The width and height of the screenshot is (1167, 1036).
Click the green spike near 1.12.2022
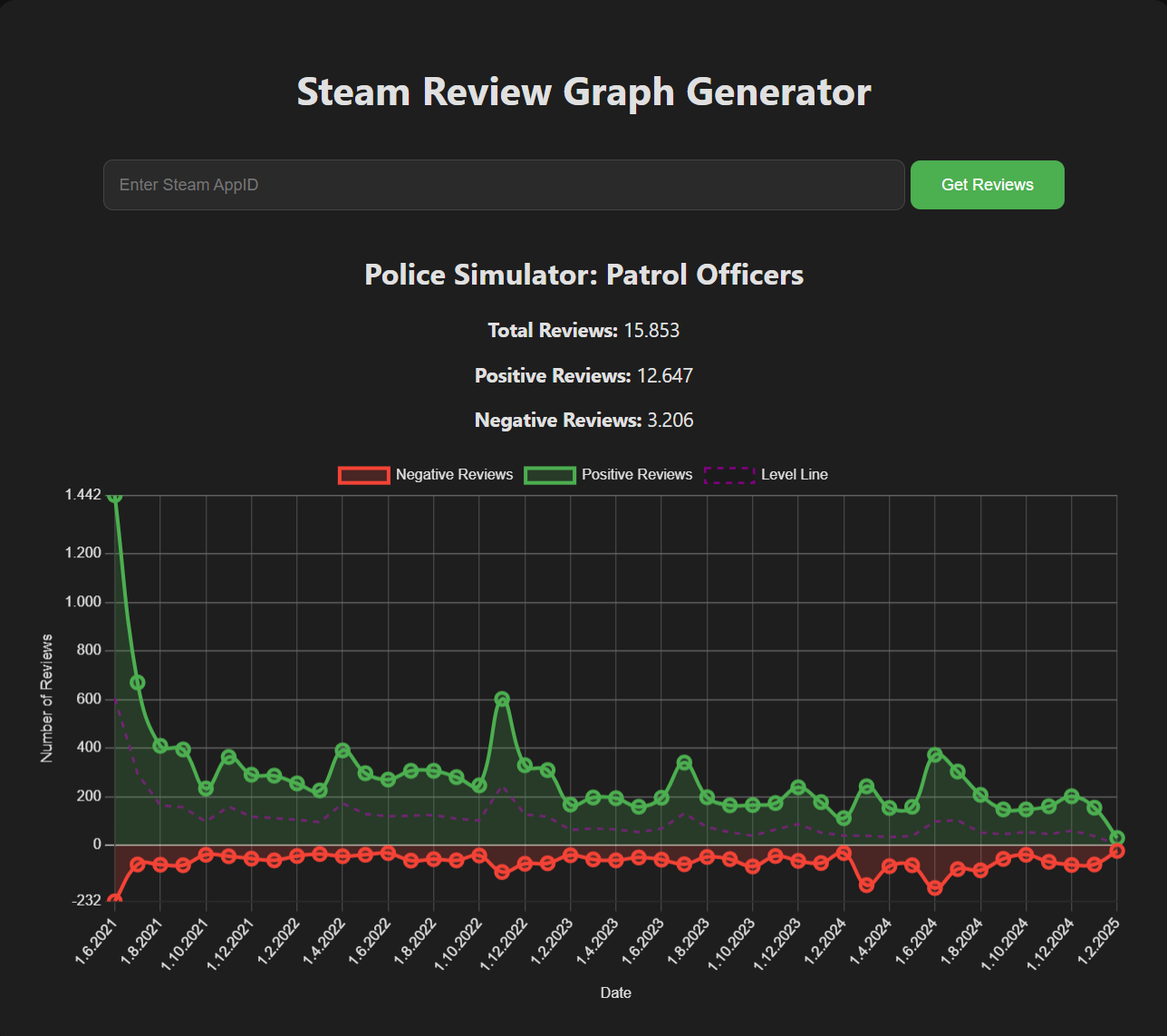[x=504, y=699]
